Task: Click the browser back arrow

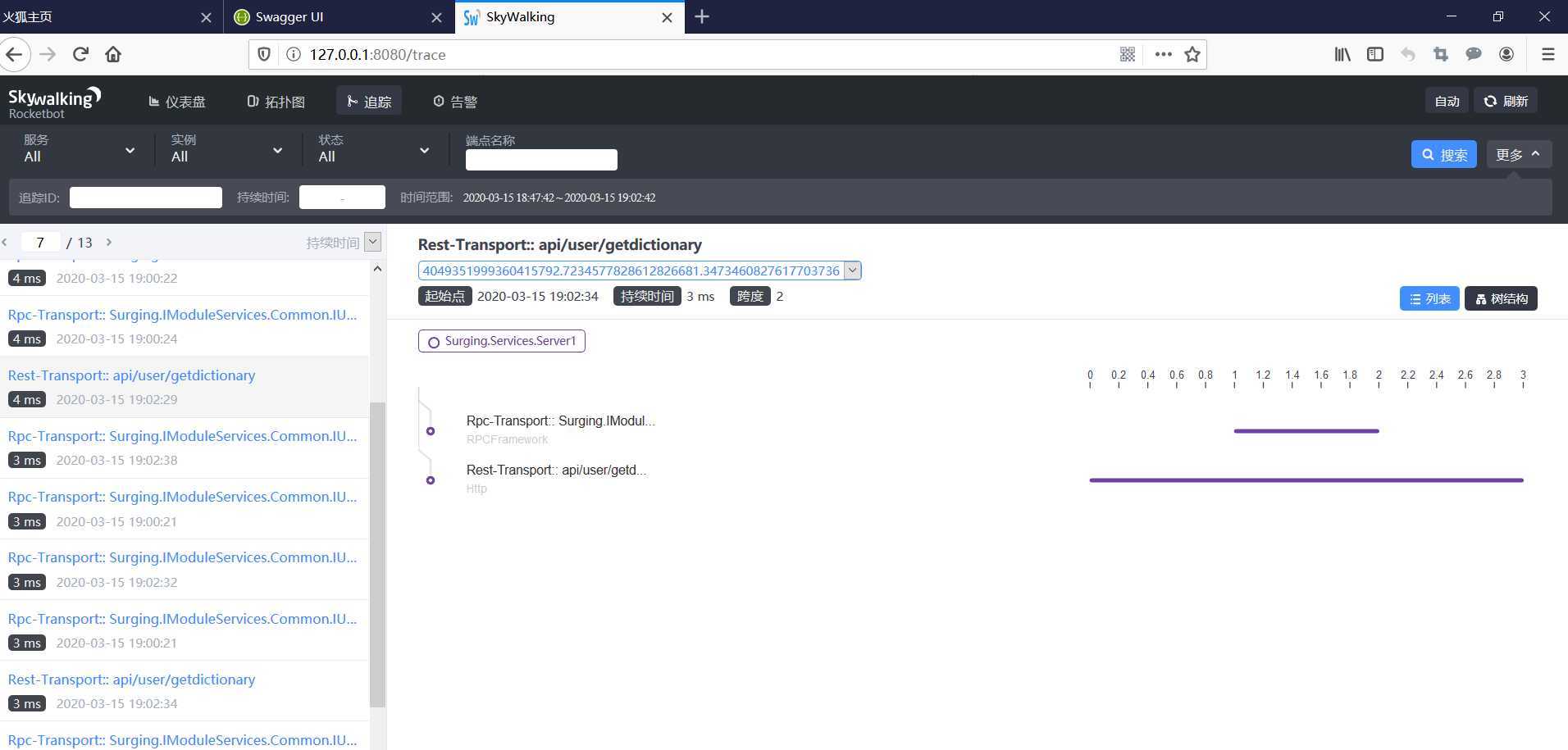Action: (14, 54)
